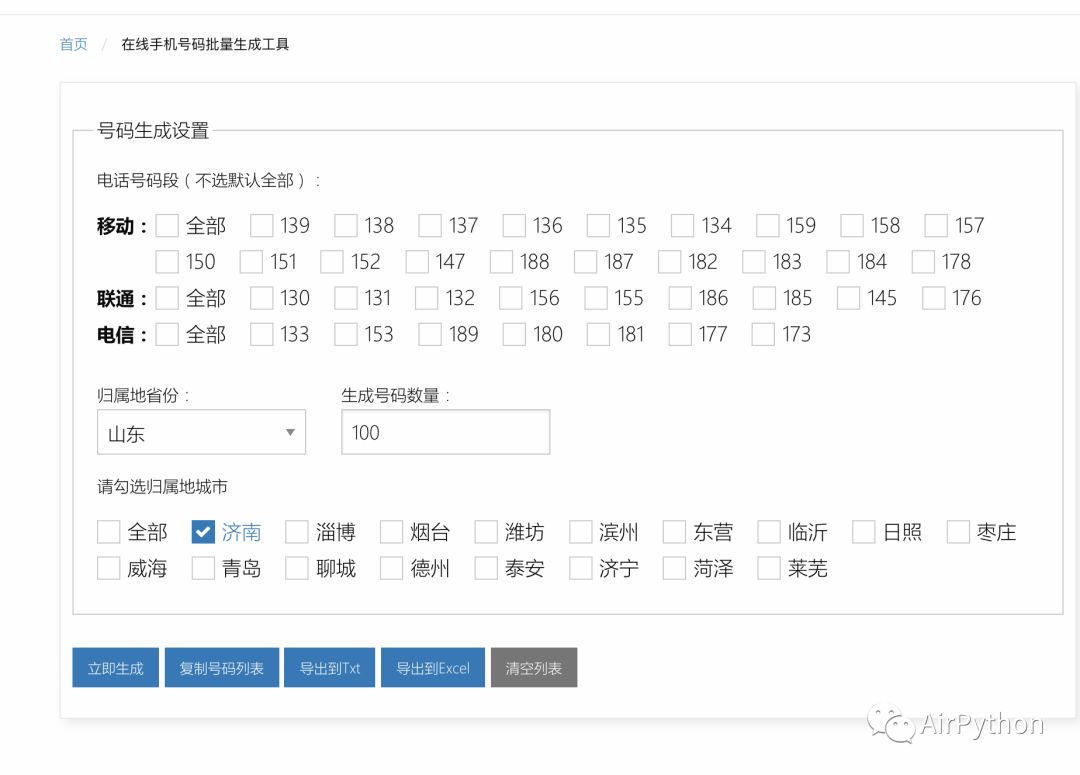Select the 132 segment checkbox

point(426,298)
